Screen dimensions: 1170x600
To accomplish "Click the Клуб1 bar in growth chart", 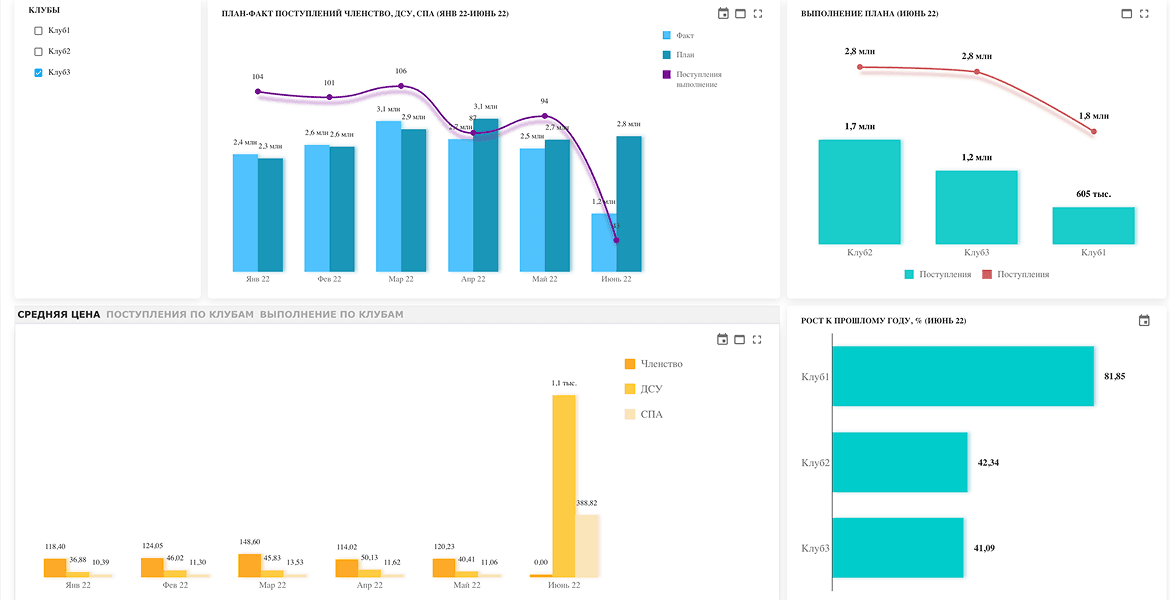I will (x=963, y=376).
